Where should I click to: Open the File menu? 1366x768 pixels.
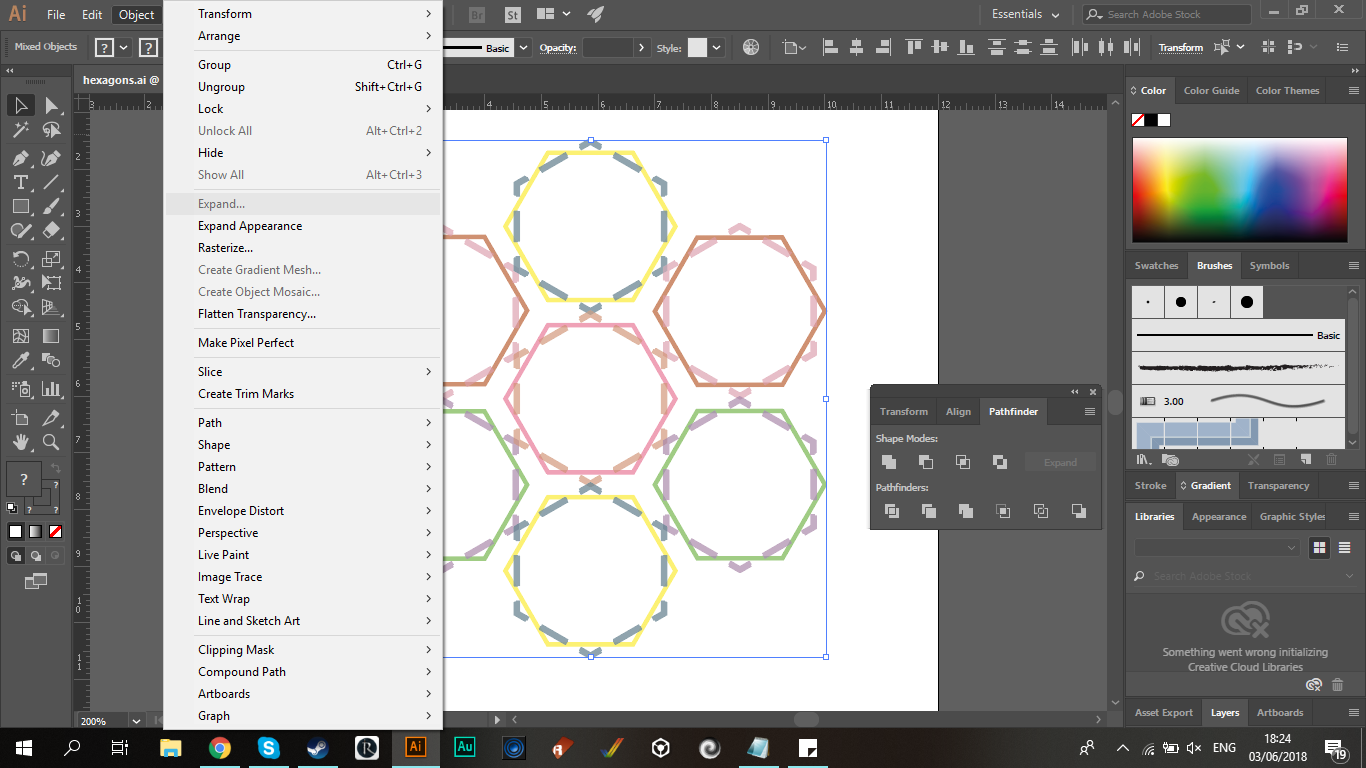click(x=56, y=14)
